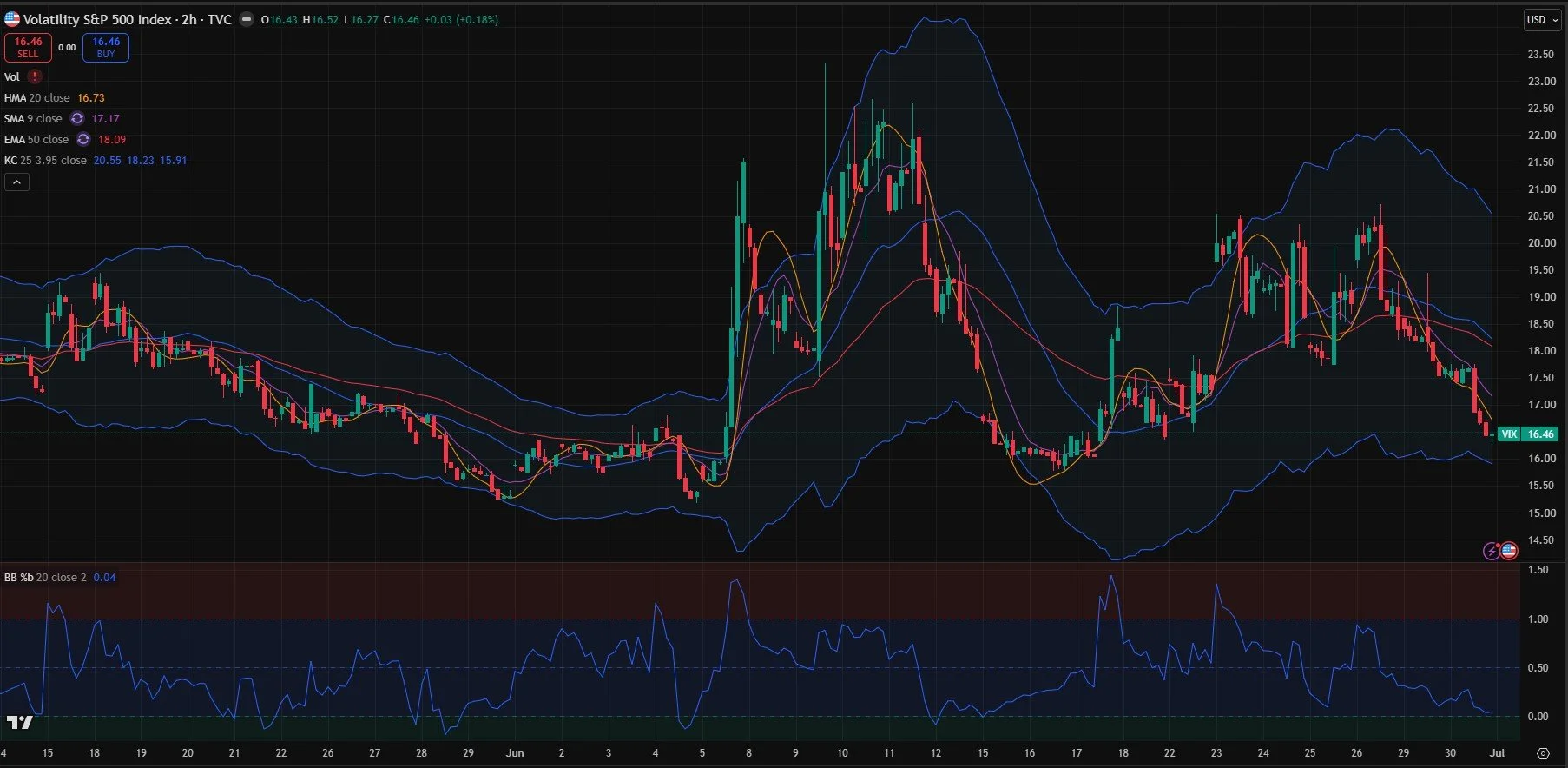Click the 21 date label on the time axis

tap(234, 752)
